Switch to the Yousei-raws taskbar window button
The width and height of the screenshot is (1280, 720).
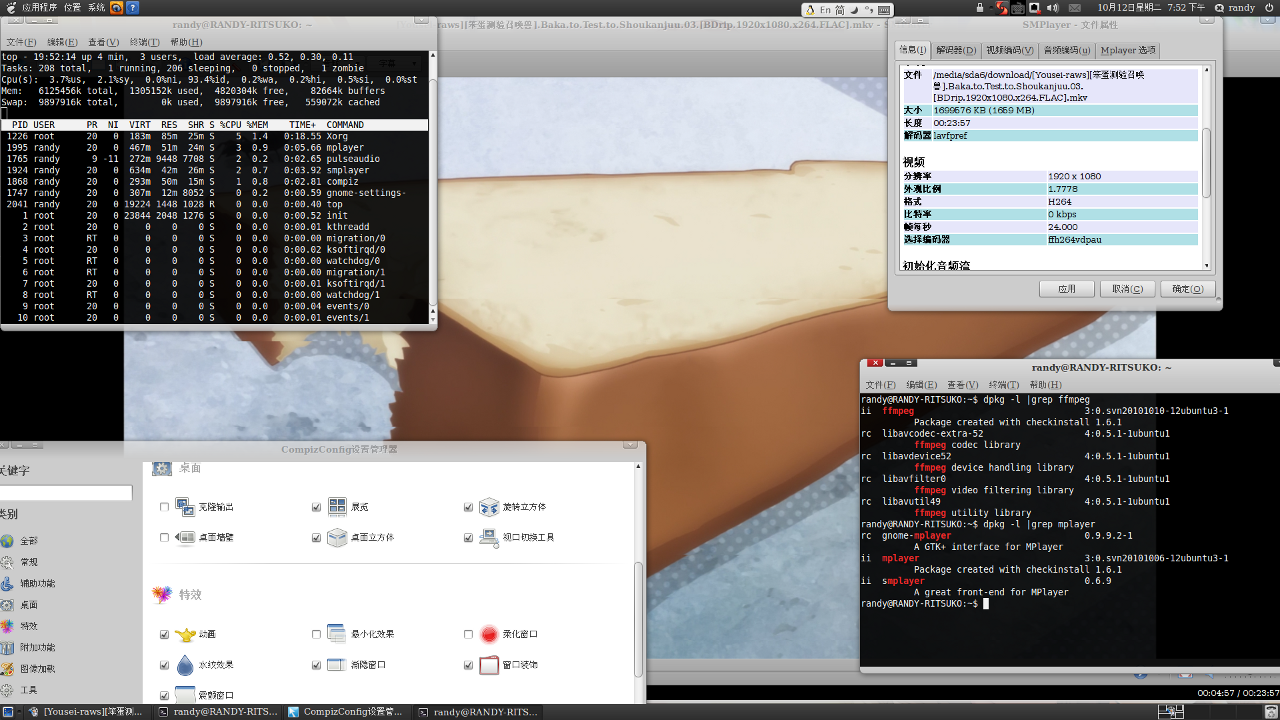click(x=85, y=712)
